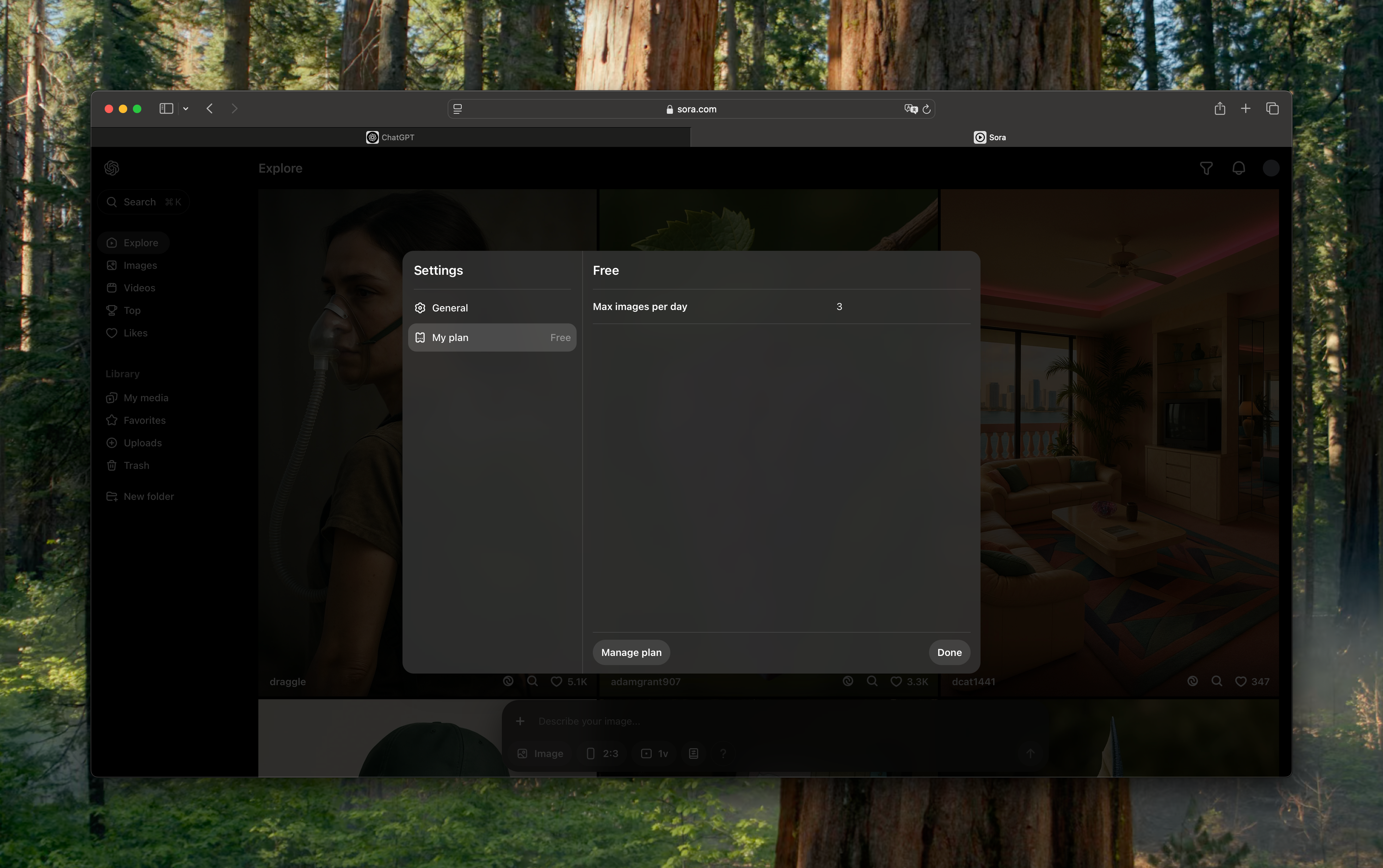The width and height of the screenshot is (1383, 868).
Task: Open the Image type dropdown in prompt bar
Action: pos(540,754)
